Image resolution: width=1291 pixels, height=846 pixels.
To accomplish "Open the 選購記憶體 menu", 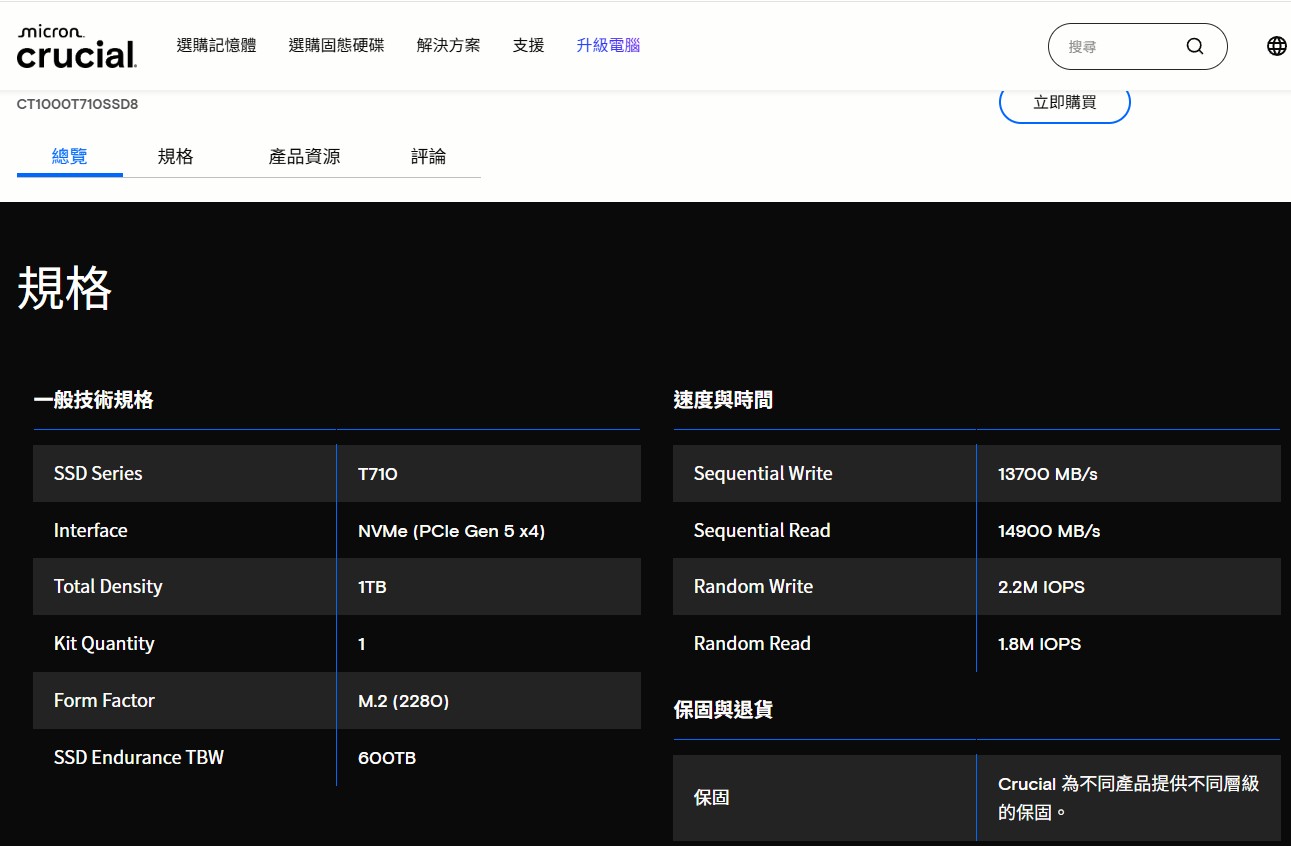I will tap(216, 45).
